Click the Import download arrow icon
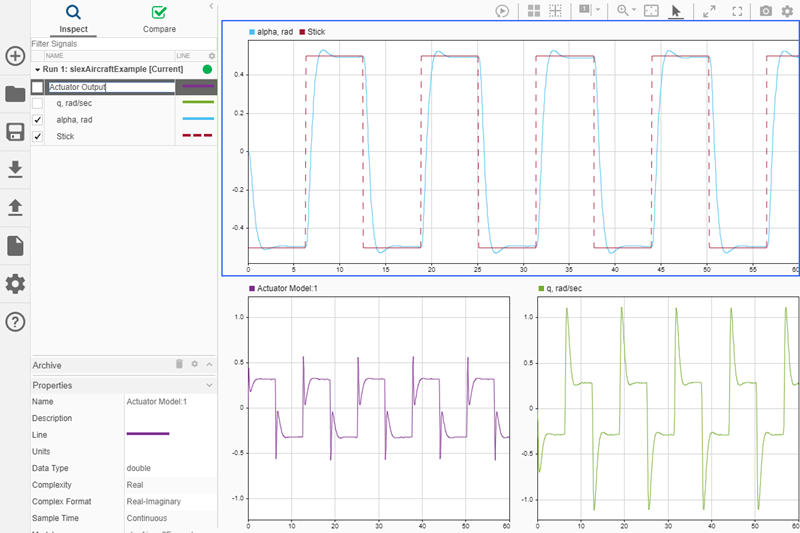This screenshot has height=533, width=800. tap(15, 169)
